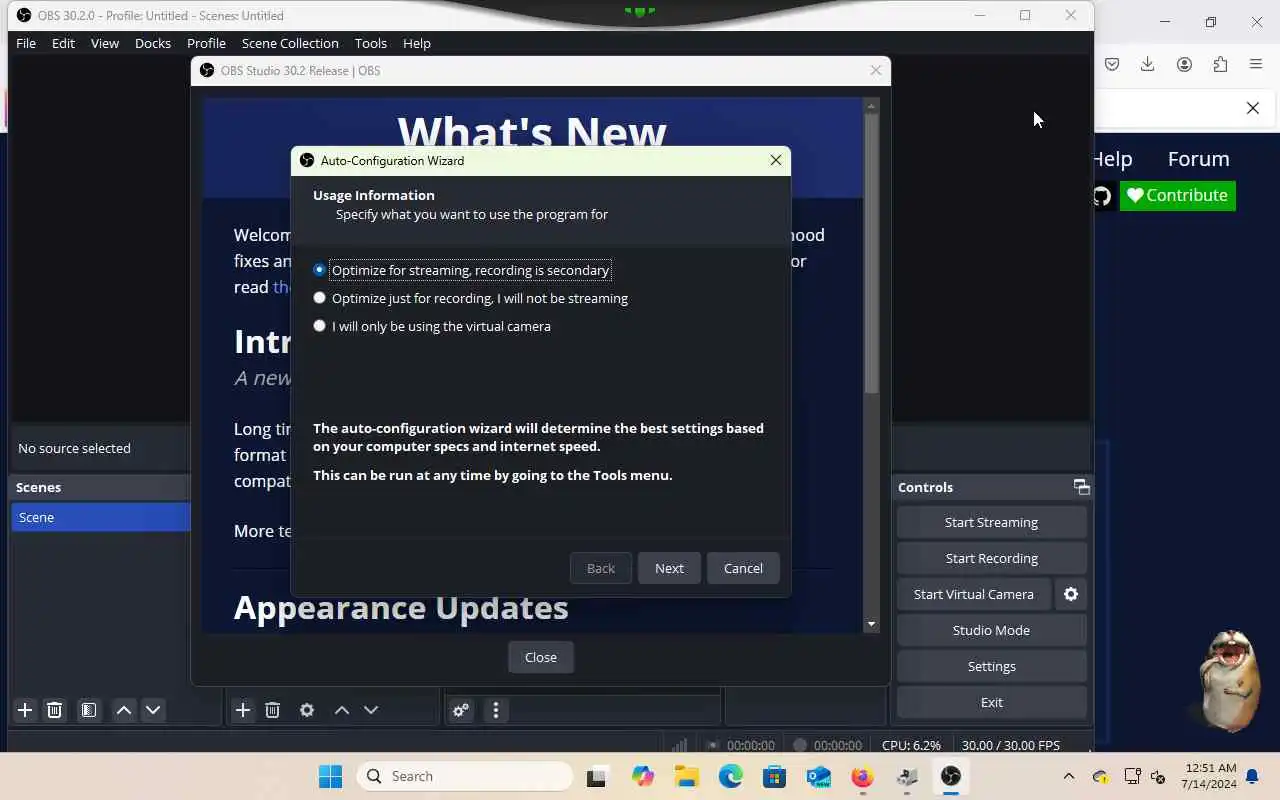This screenshot has height=800, width=1280.
Task: Click Next in Auto-Configuration Wizard
Action: [669, 568]
